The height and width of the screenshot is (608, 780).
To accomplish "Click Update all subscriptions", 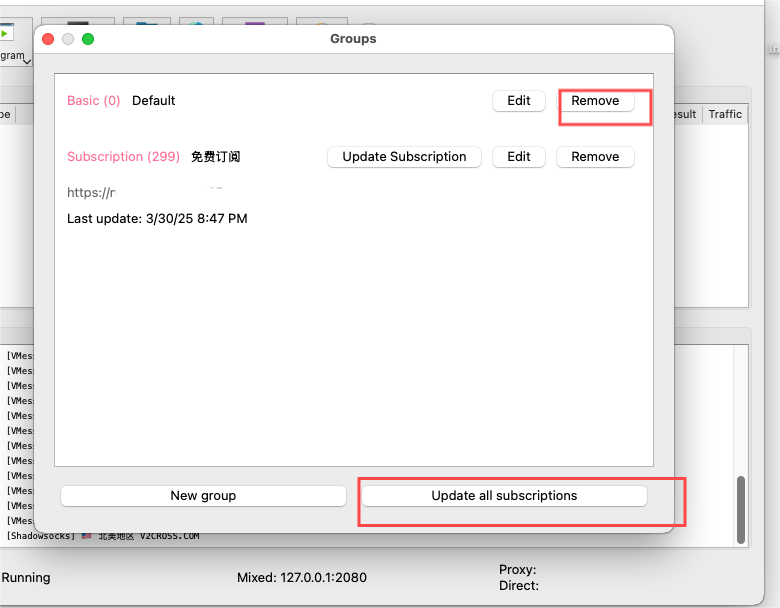I will click(504, 496).
